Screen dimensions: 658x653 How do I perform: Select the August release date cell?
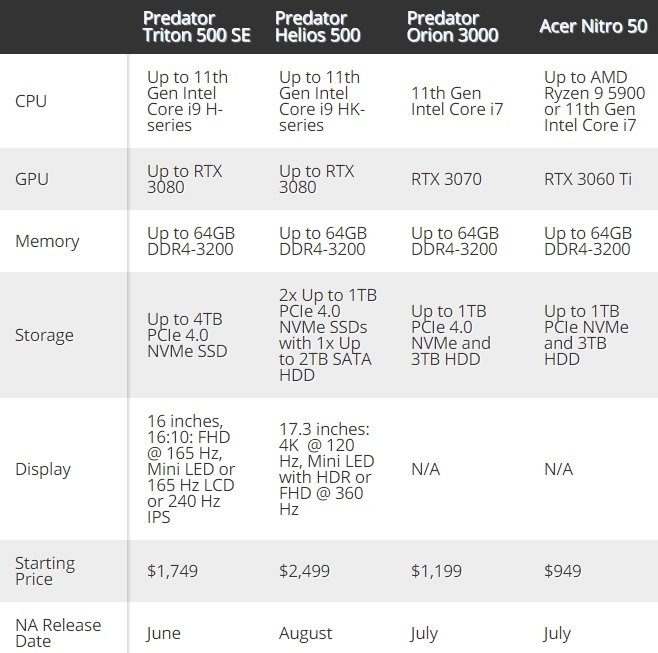[x=306, y=632]
